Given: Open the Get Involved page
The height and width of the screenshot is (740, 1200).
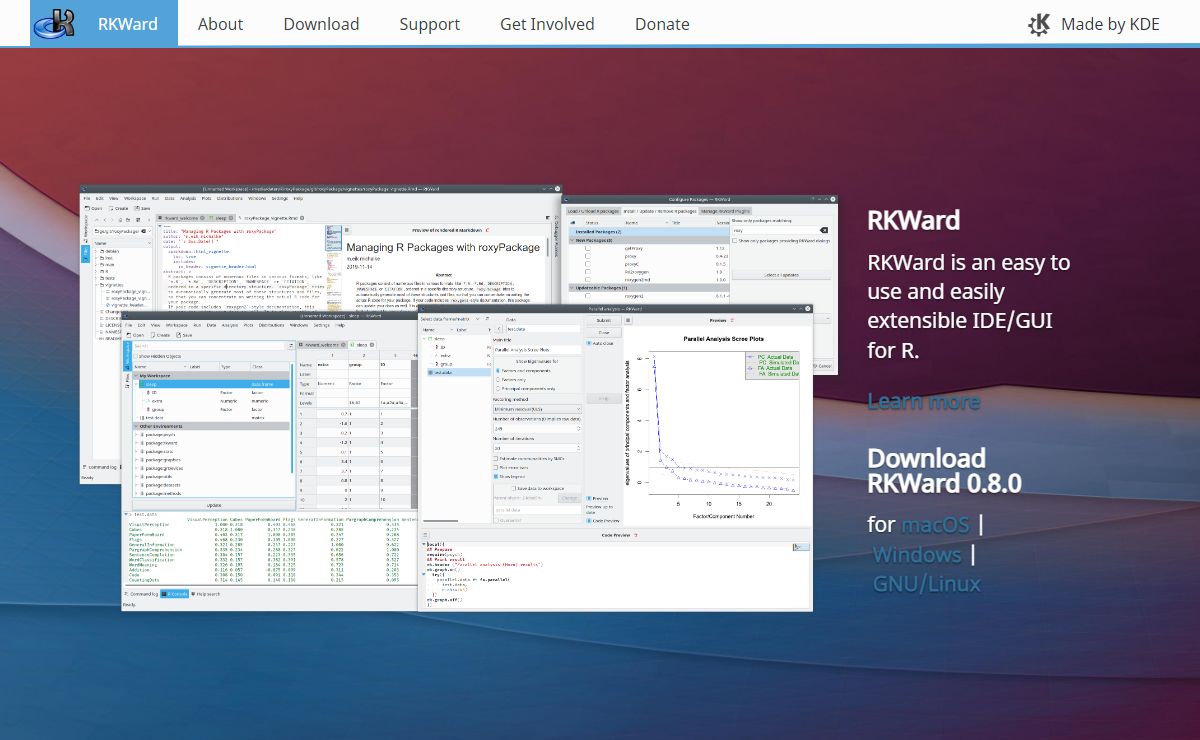Looking at the screenshot, I should [547, 24].
